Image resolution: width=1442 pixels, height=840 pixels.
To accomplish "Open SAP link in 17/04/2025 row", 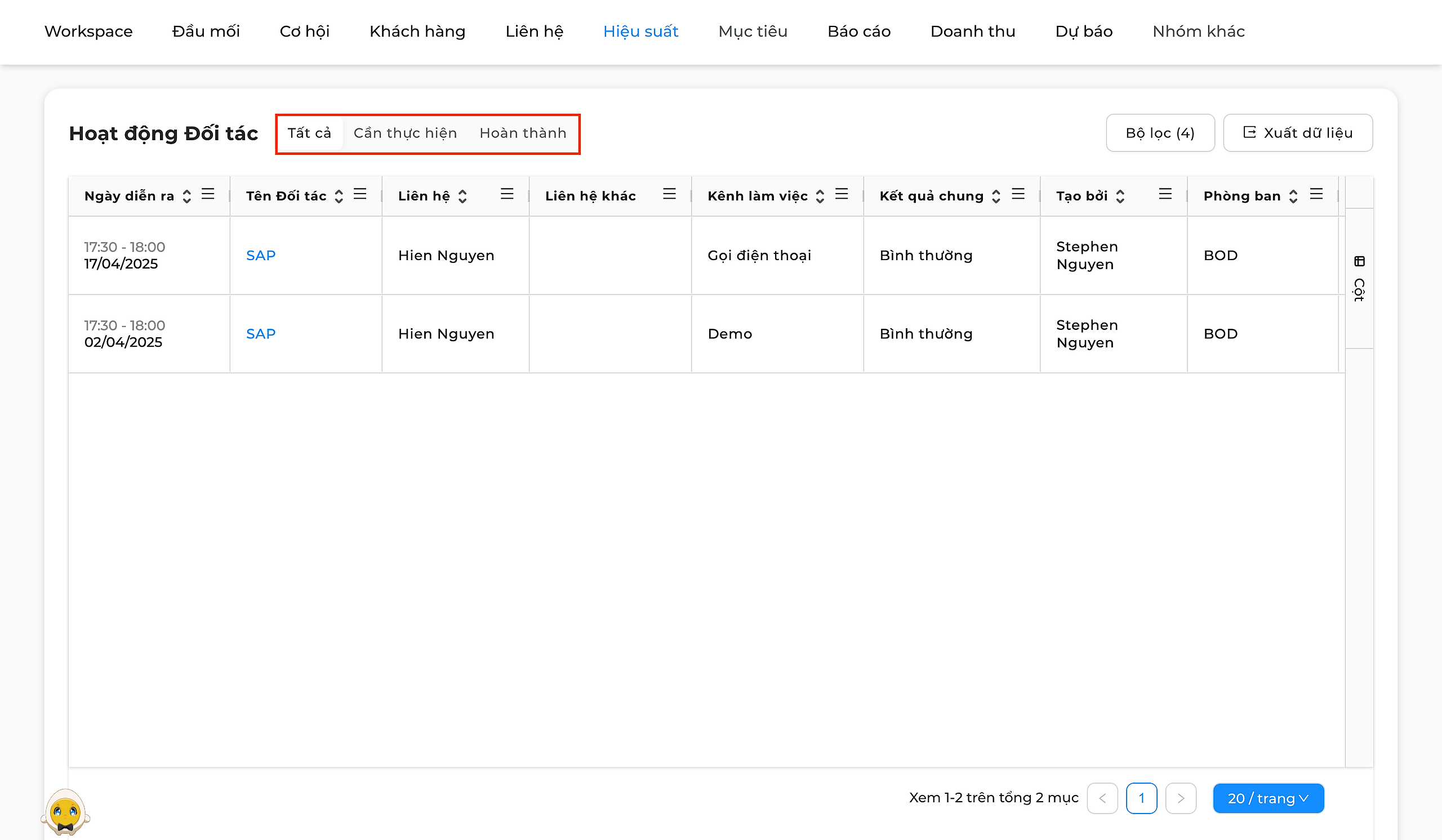I will (x=260, y=256).
